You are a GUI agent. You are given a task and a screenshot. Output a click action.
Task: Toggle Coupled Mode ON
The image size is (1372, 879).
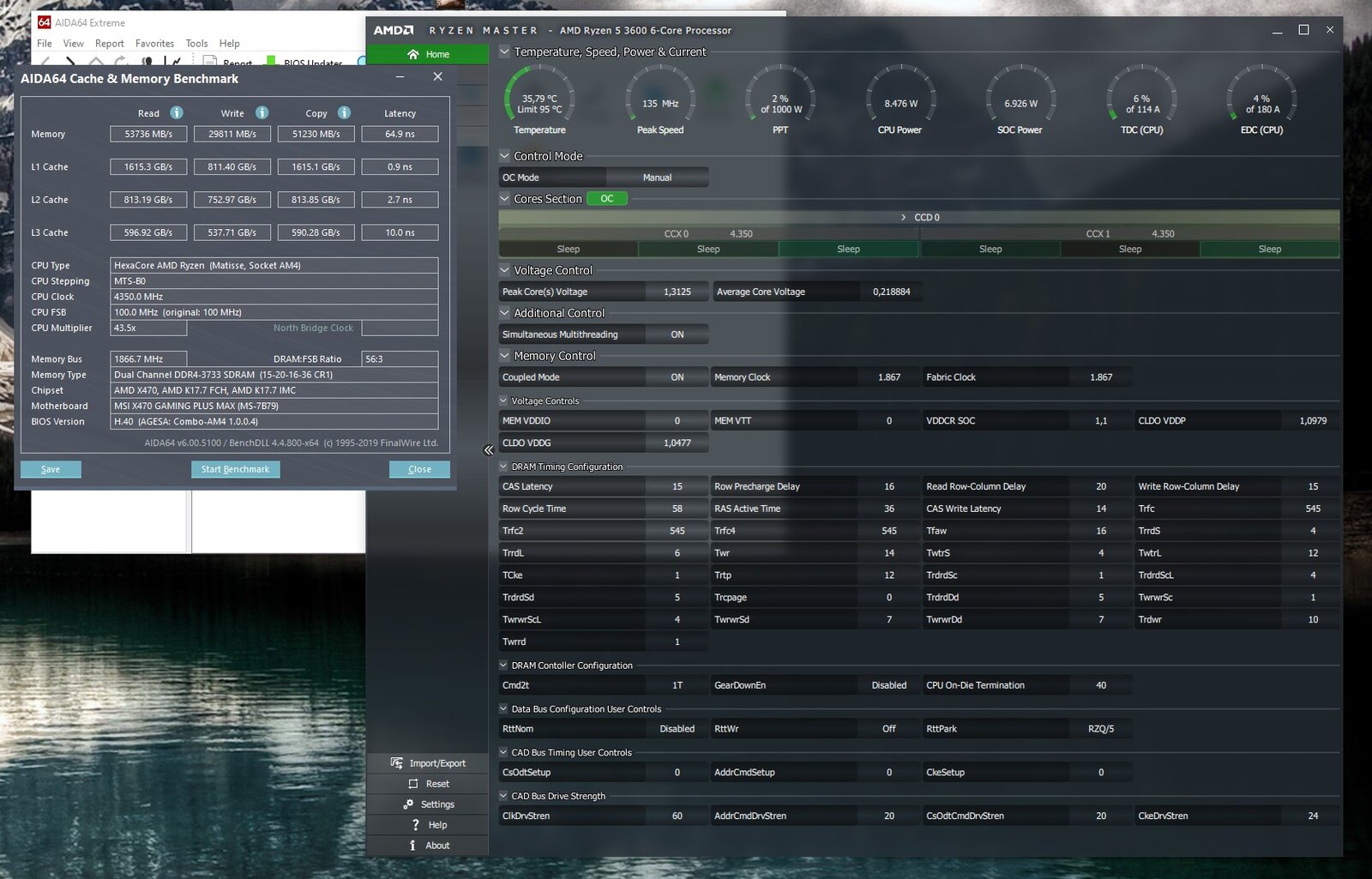[x=677, y=377]
